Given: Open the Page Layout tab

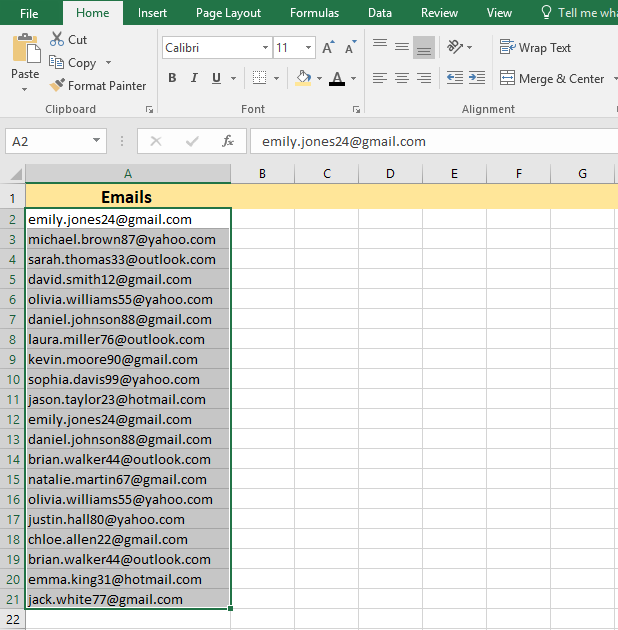Looking at the screenshot, I should [x=228, y=13].
